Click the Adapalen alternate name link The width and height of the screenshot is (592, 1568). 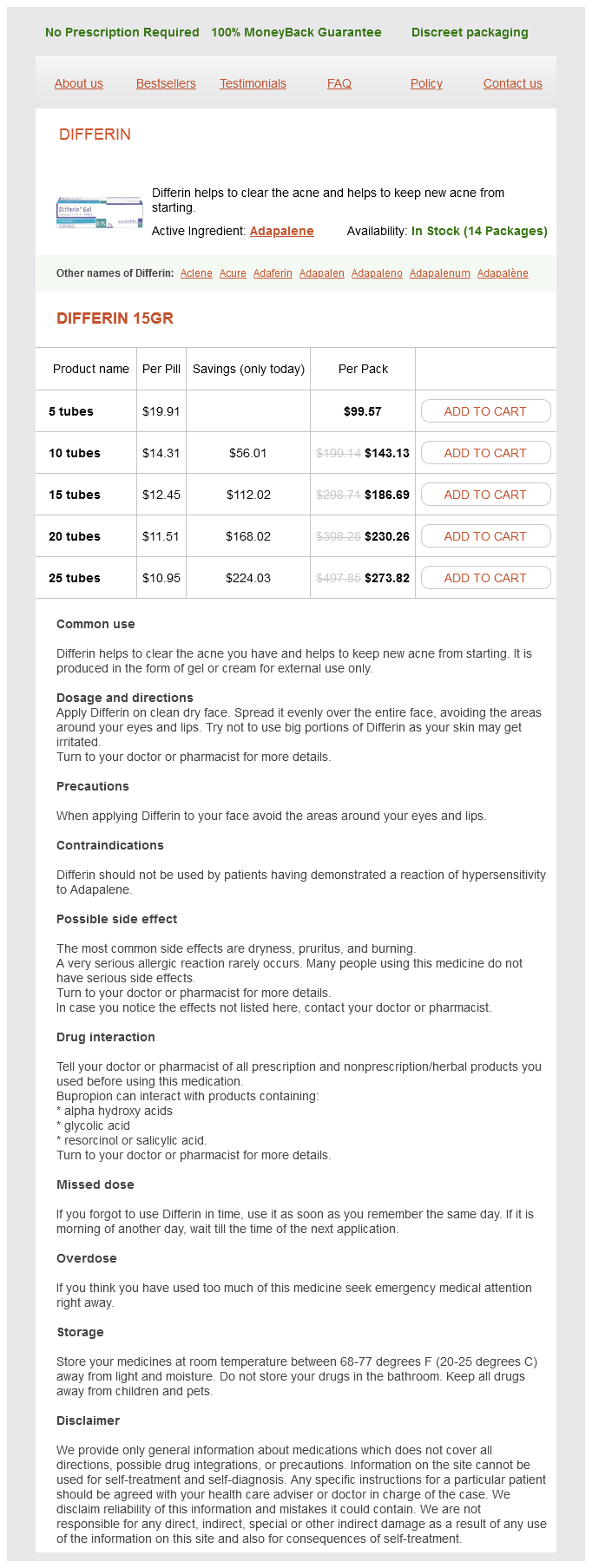point(322,273)
